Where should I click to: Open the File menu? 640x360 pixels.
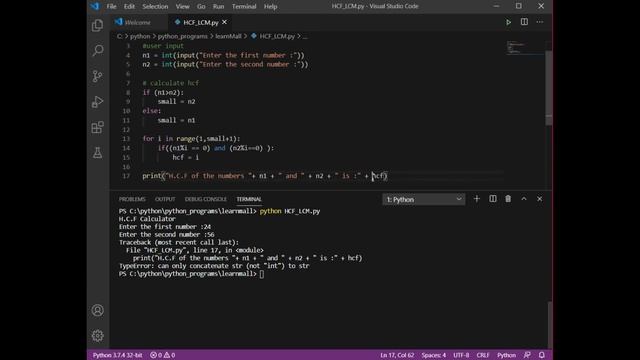[111, 7]
